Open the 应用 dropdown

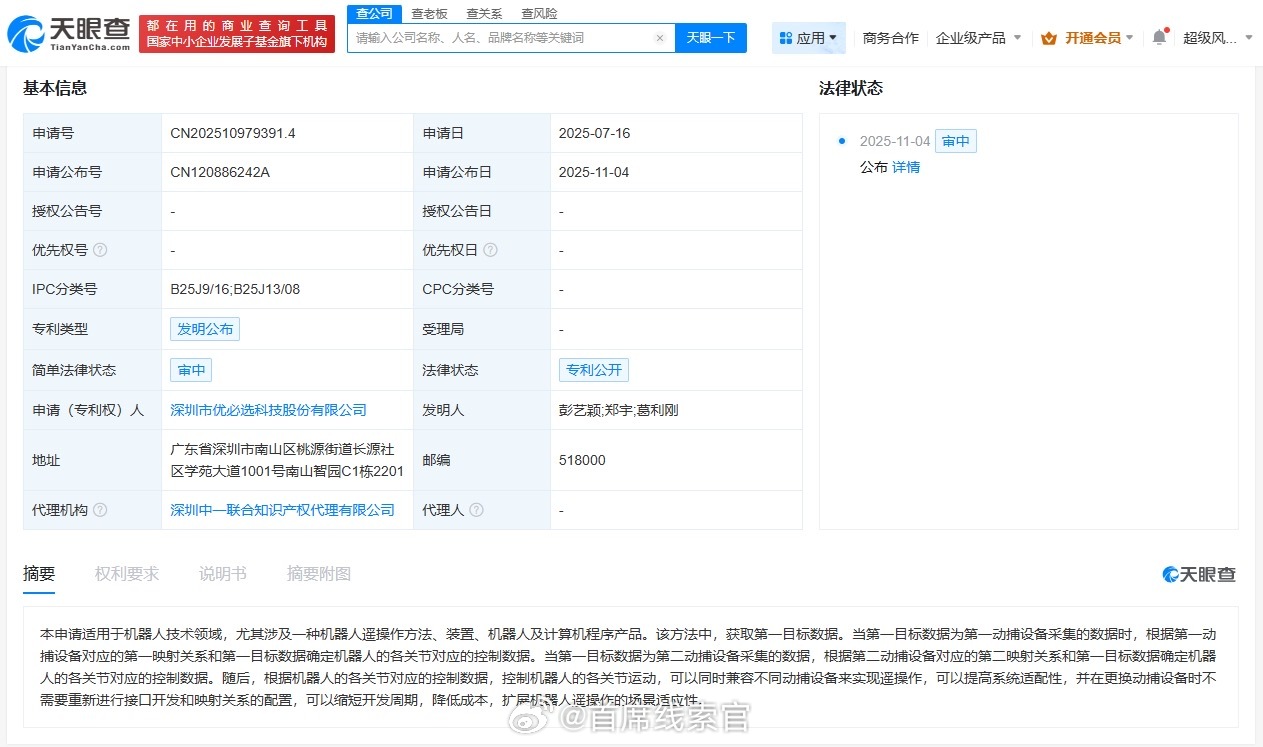(x=809, y=38)
